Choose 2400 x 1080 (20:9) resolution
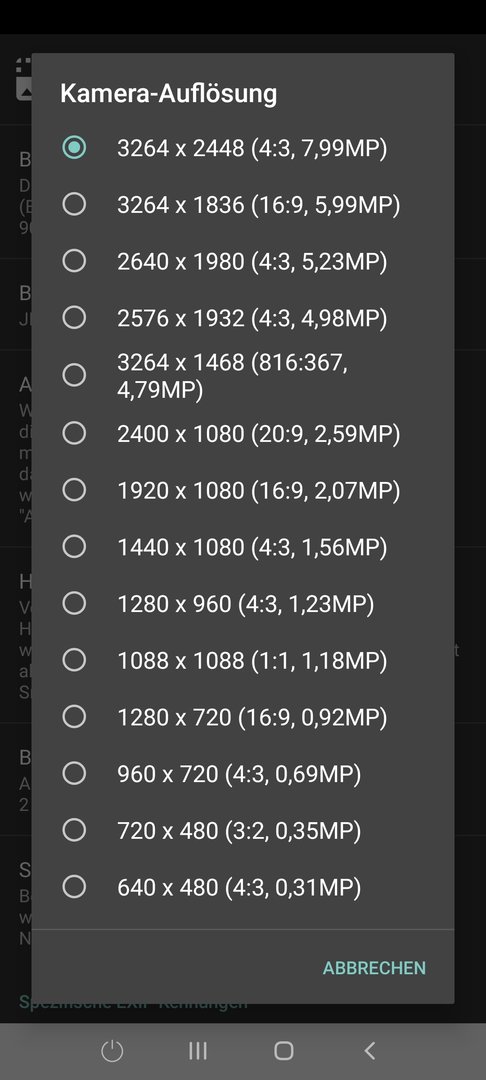This screenshot has height=1080, width=486. point(243,433)
